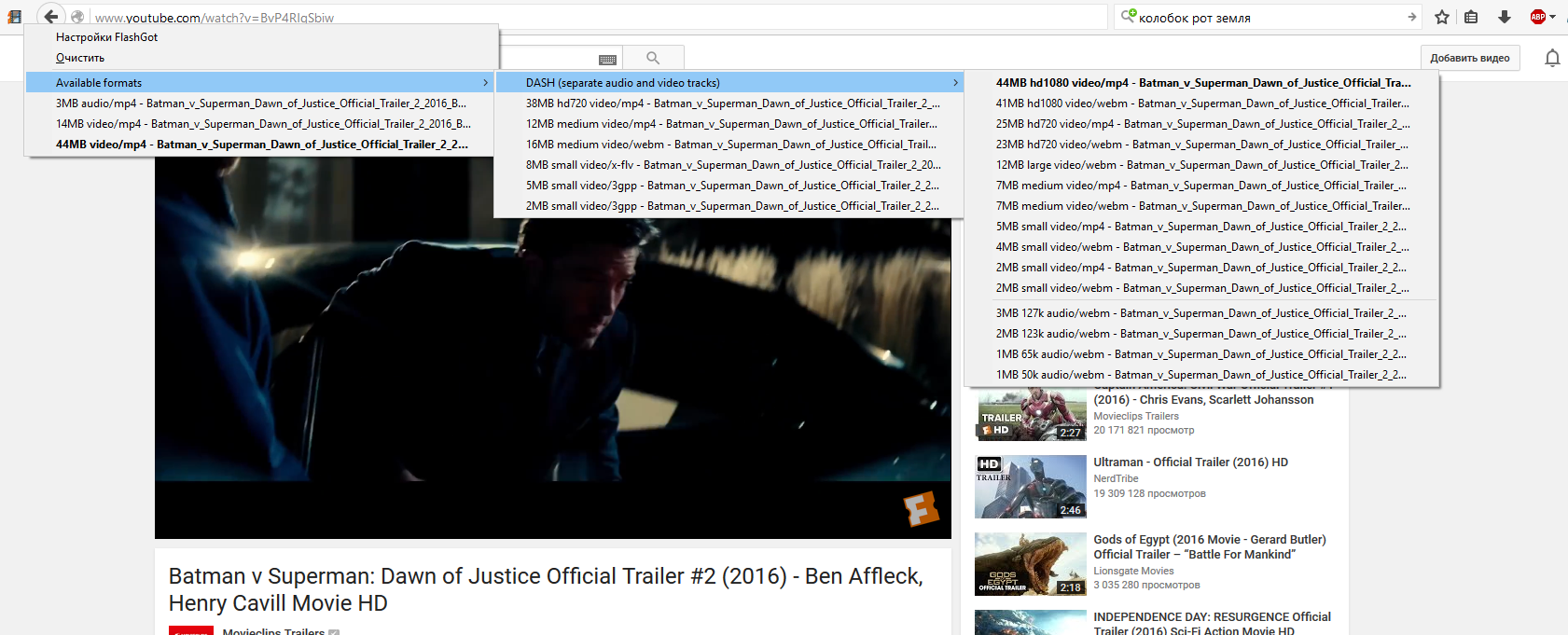Open the downloads arrow icon

pos(1505,17)
